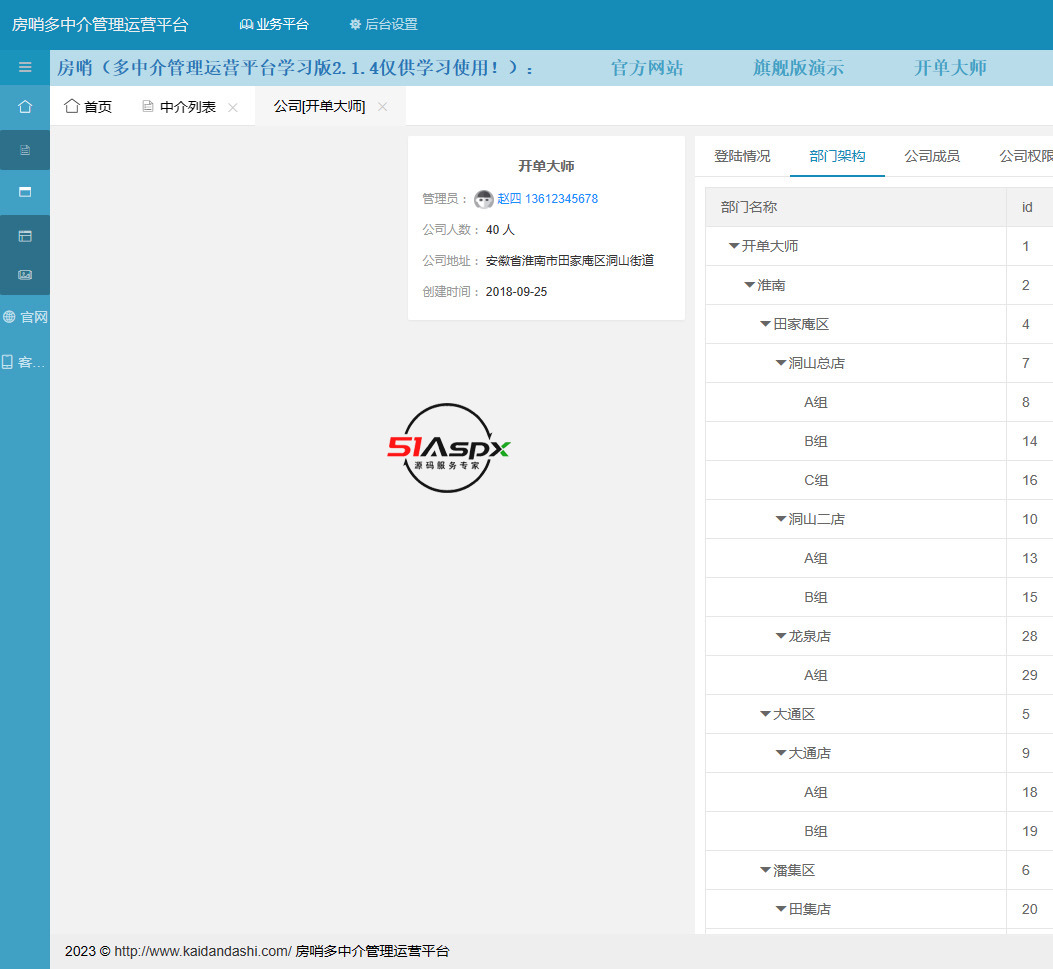Collapse the 洞山二店 tree node
Viewport: 1053px width, 969px height.
point(781,519)
